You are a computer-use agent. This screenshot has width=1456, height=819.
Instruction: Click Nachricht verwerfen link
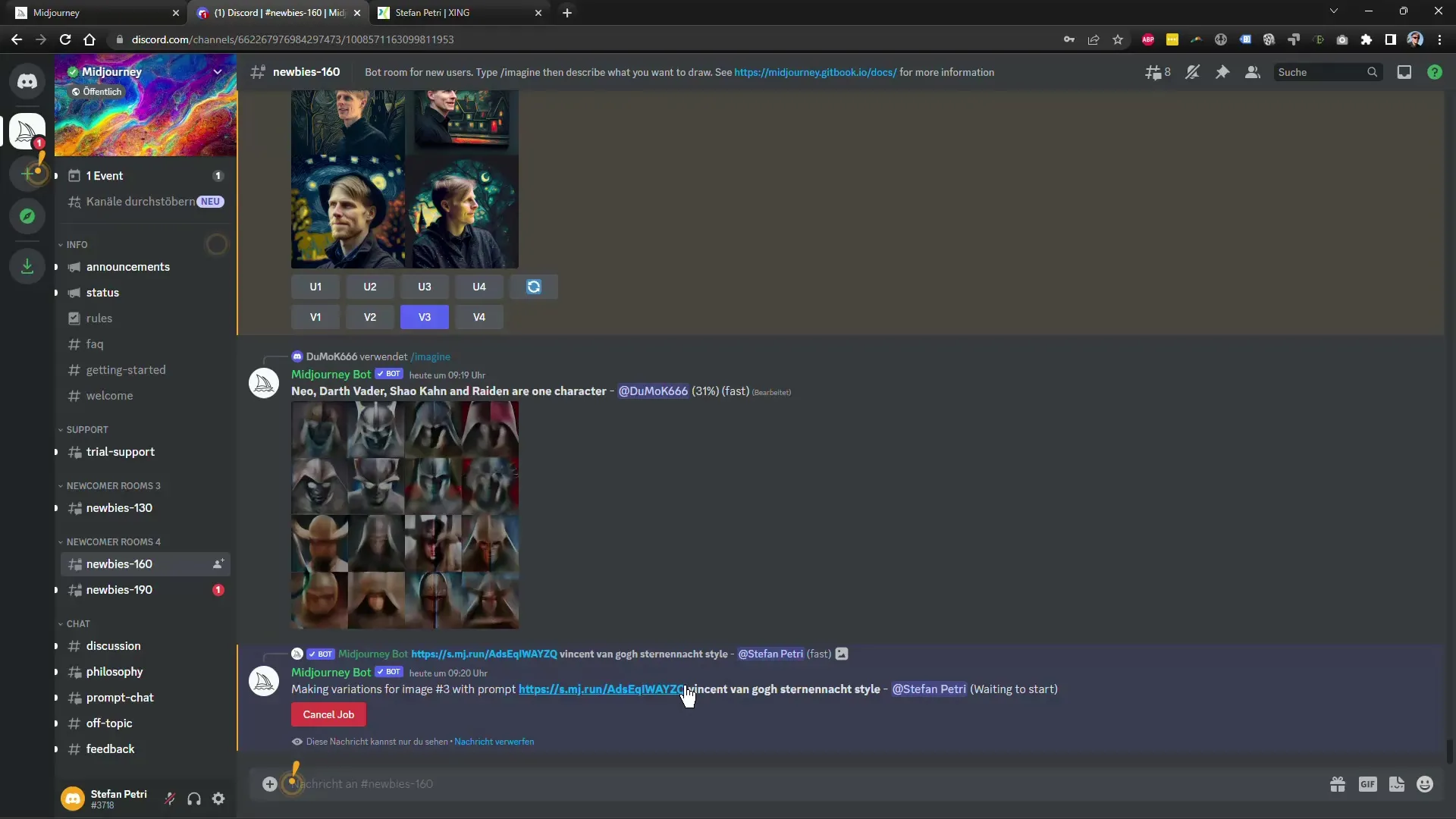pyautogui.click(x=494, y=742)
